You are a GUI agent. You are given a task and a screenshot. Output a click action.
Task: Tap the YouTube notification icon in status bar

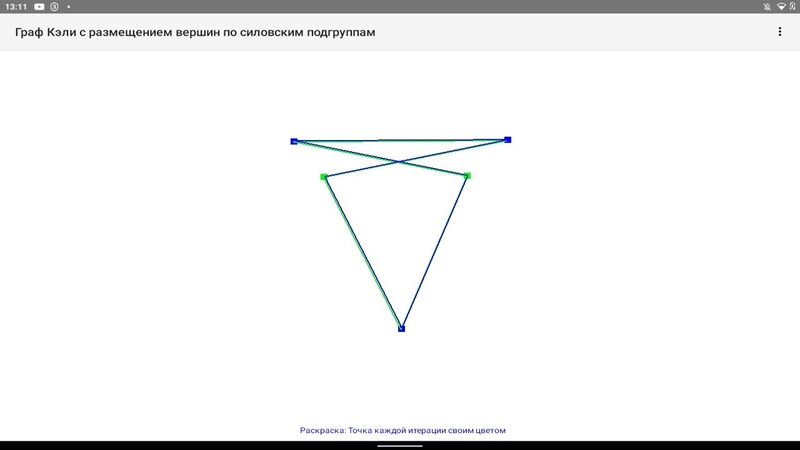coord(39,7)
